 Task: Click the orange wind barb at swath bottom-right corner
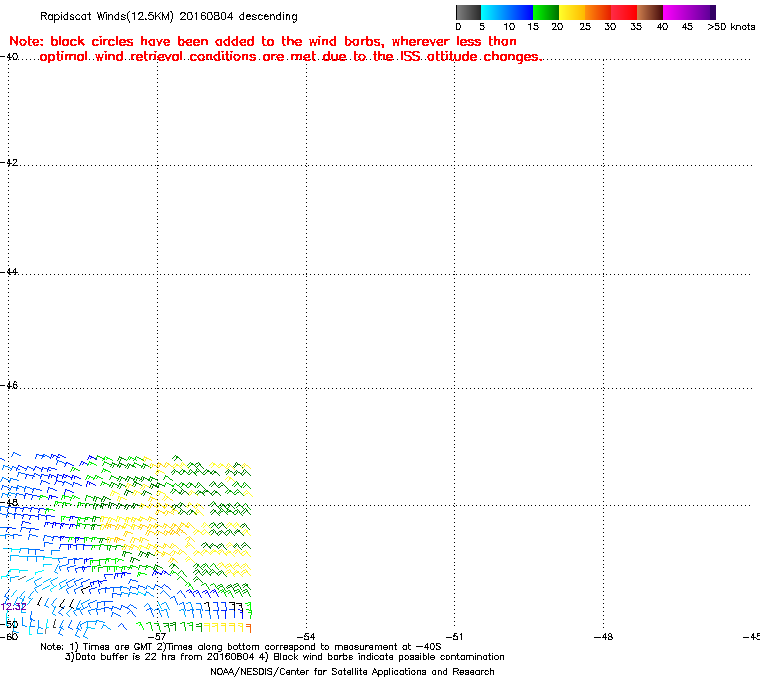(249, 628)
